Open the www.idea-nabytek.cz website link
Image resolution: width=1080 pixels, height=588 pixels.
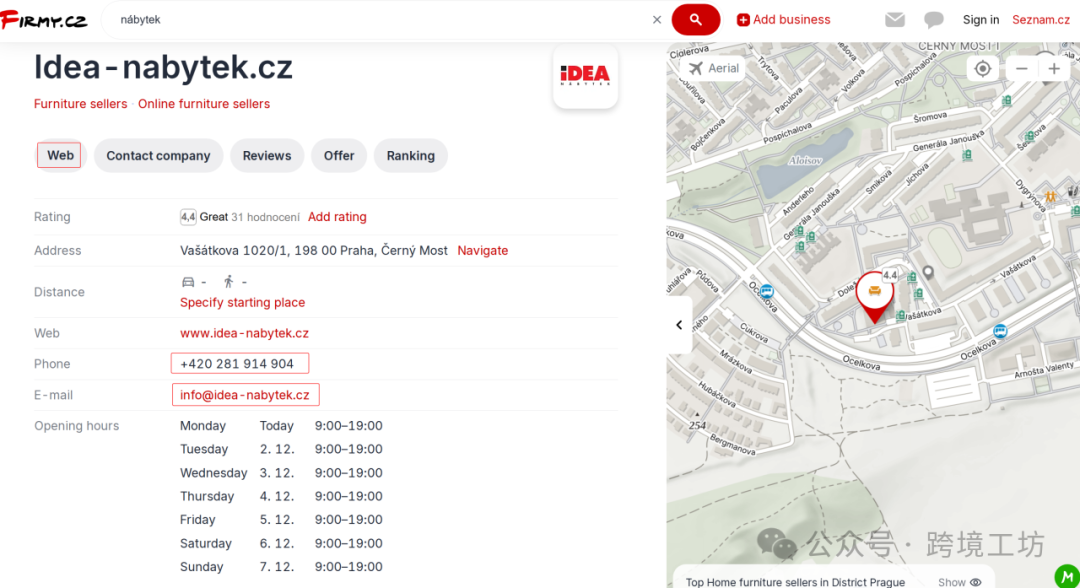244,333
